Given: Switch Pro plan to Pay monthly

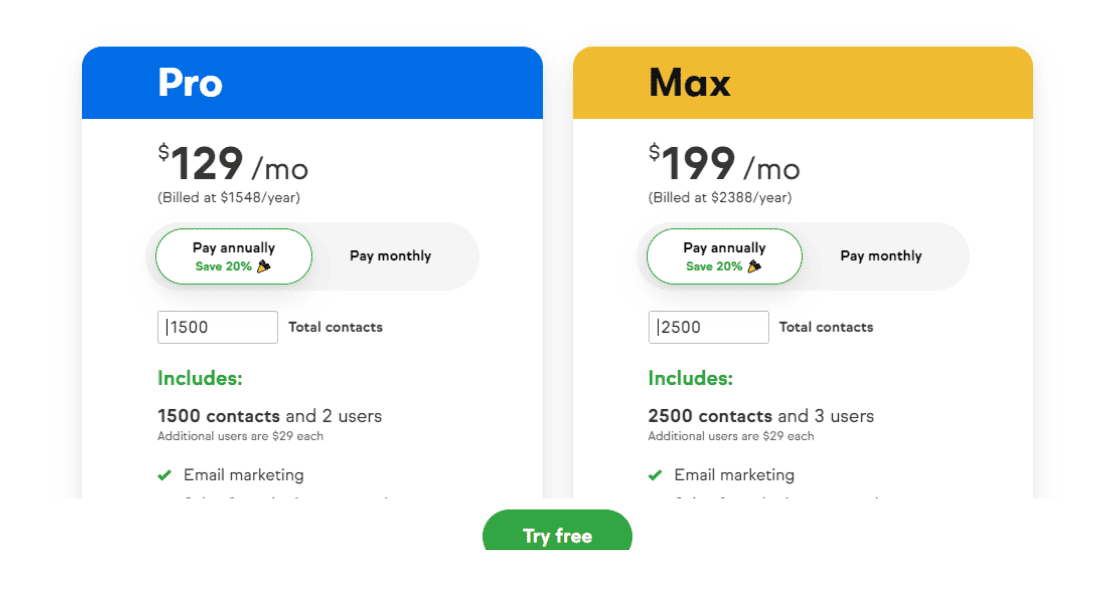Looking at the screenshot, I should pyautogui.click(x=390, y=256).
